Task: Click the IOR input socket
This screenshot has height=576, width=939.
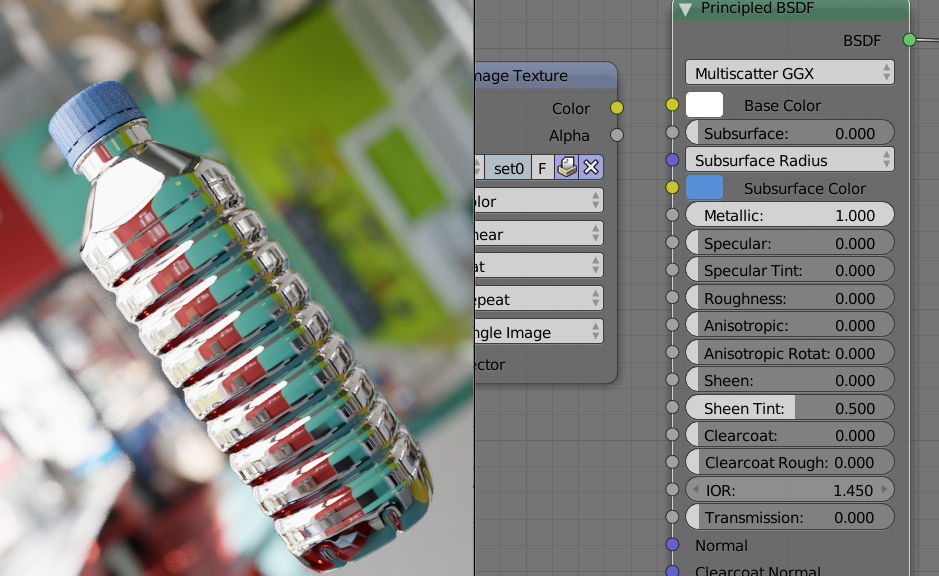Action: [x=672, y=489]
